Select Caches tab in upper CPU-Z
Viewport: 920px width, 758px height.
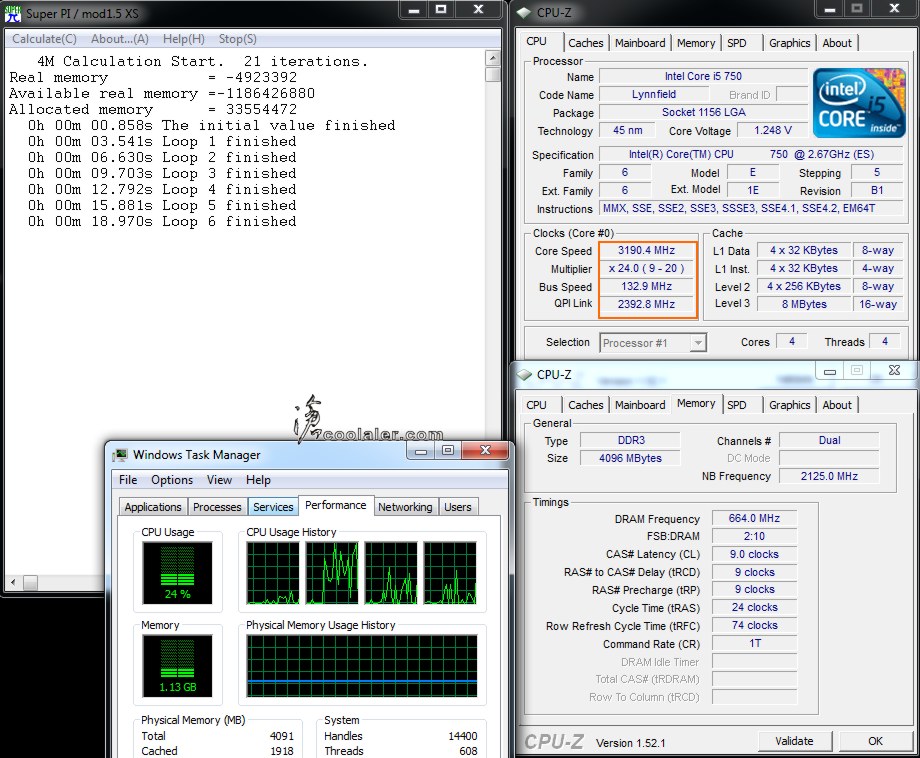pos(586,43)
